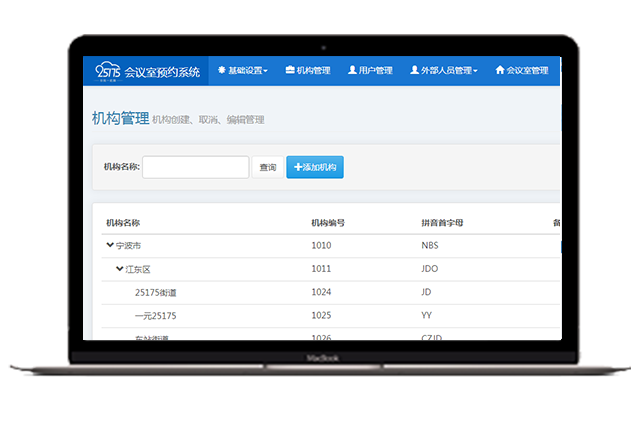Click the home icon for 会议室管理
This screenshot has width=640, height=425.
click(x=500, y=71)
